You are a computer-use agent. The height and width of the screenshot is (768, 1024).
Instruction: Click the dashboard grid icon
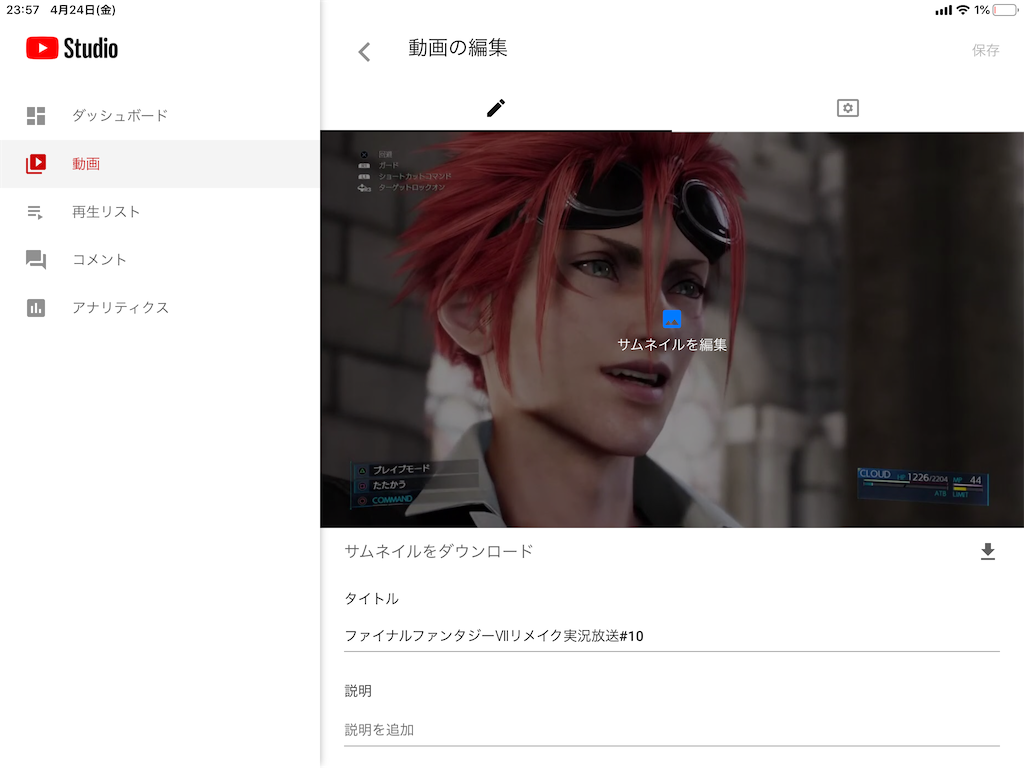pos(36,116)
